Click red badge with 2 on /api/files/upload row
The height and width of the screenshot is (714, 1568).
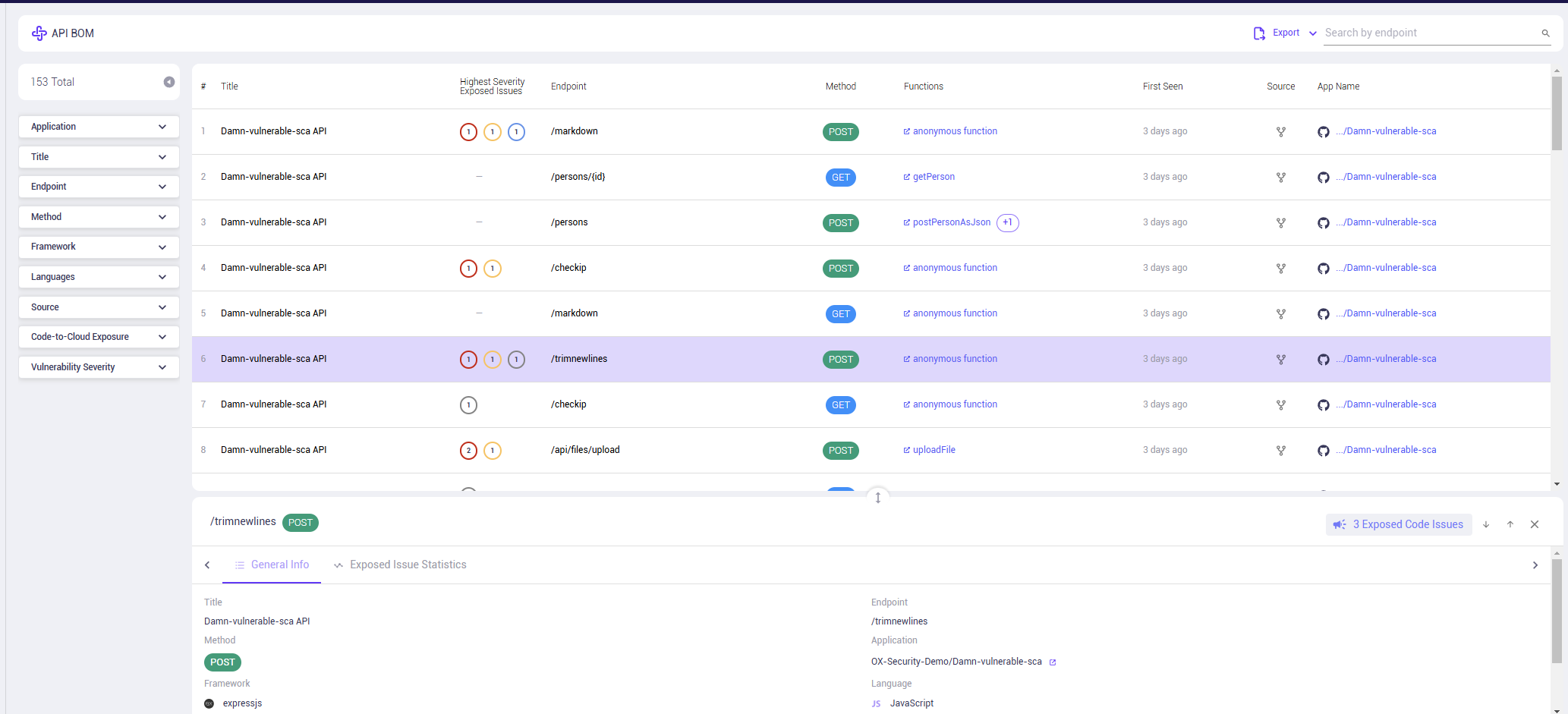[x=469, y=451]
